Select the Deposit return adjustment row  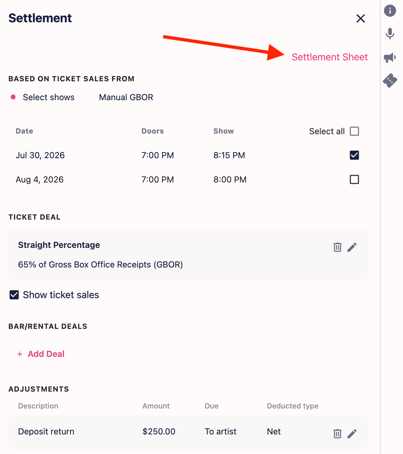pos(188,432)
